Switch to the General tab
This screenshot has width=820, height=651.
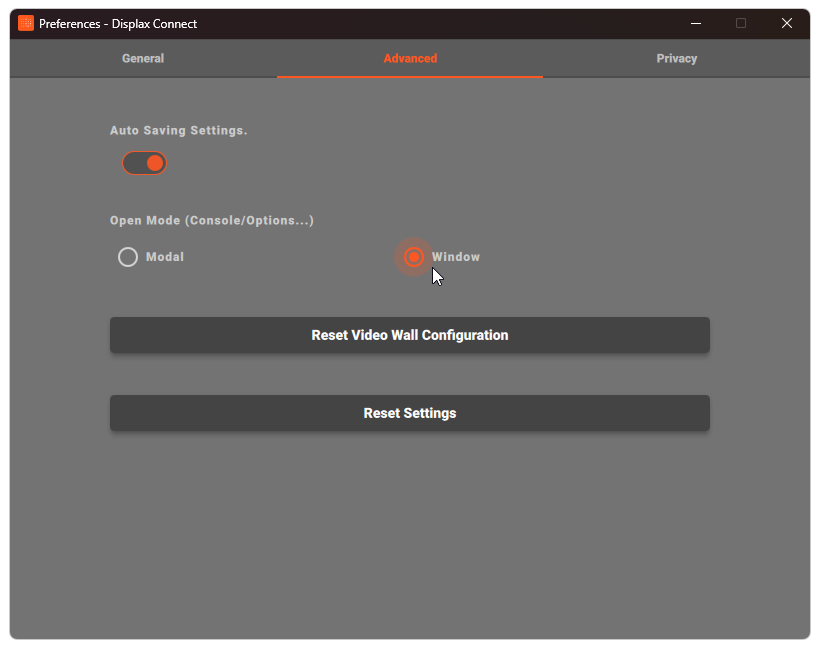click(x=143, y=58)
